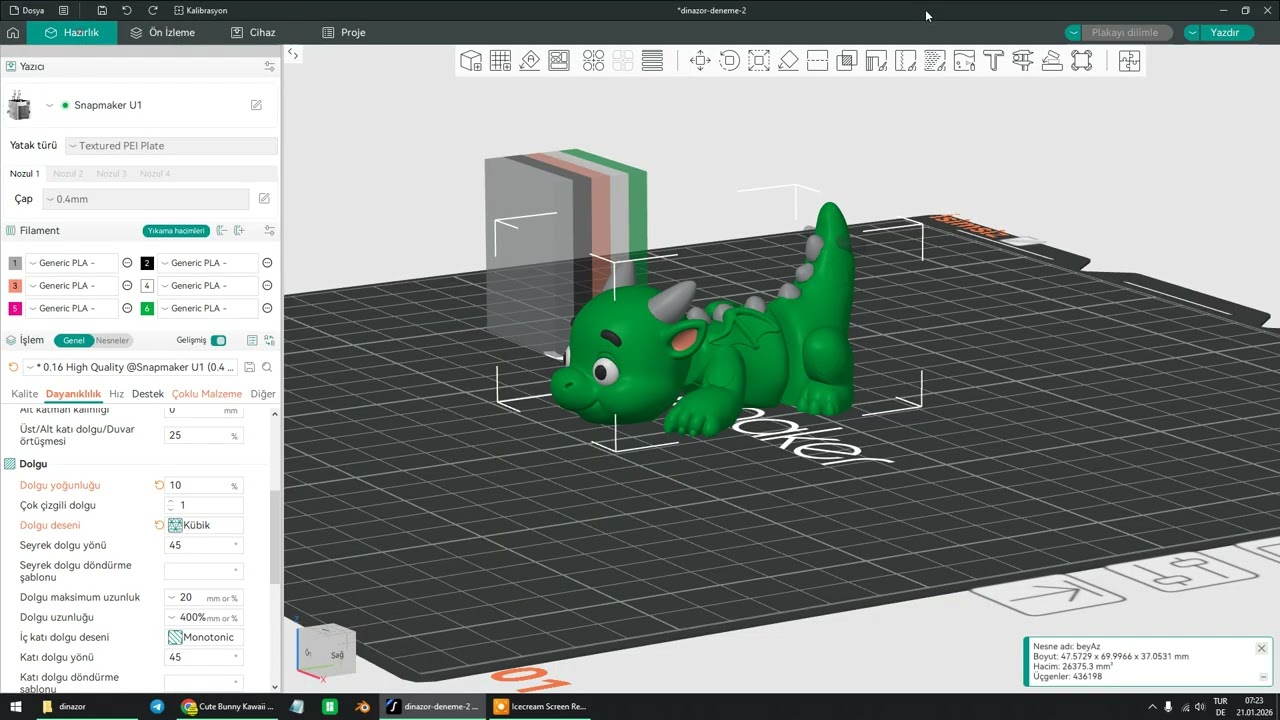Add a new plate from the toolbar

click(500, 61)
